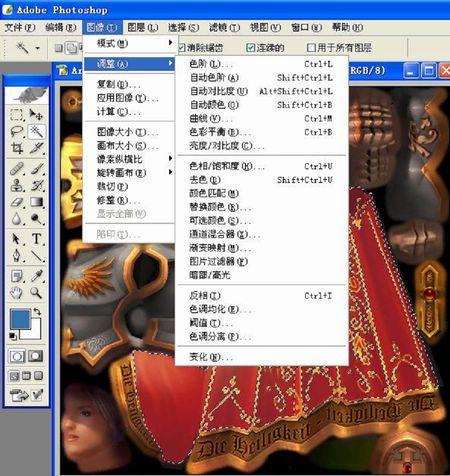The height and width of the screenshot is (476, 450).
Task: Select the Zoom magnifier tool
Action: (x=36, y=293)
